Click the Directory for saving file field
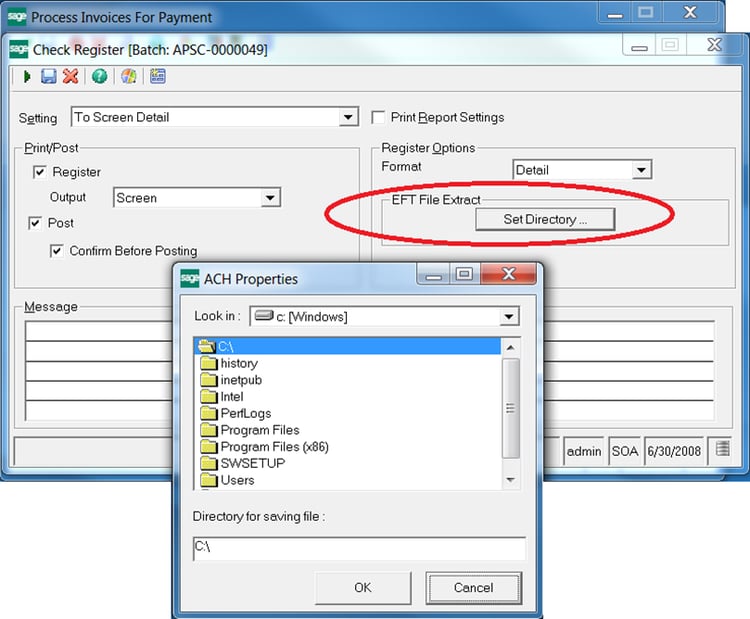This screenshot has height=619, width=750. click(x=359, y=547)
